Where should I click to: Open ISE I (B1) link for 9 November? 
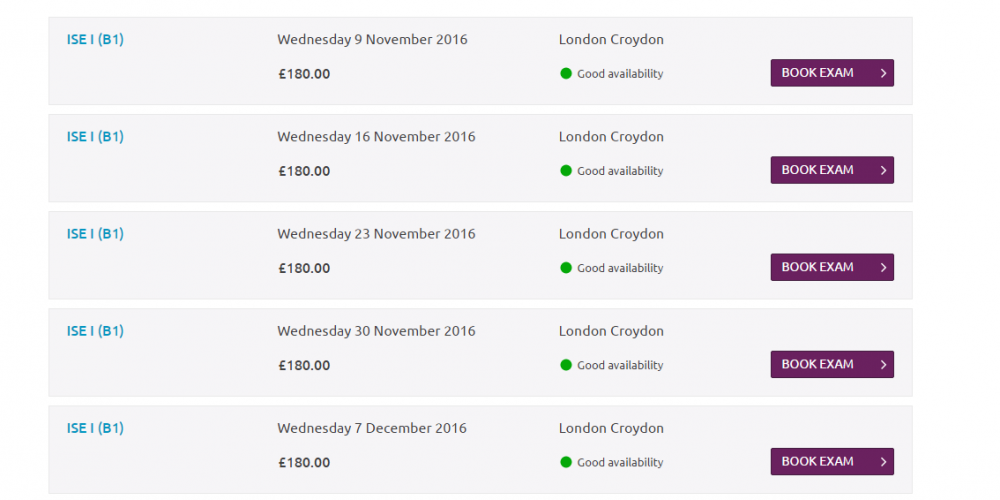pos(95,40)
